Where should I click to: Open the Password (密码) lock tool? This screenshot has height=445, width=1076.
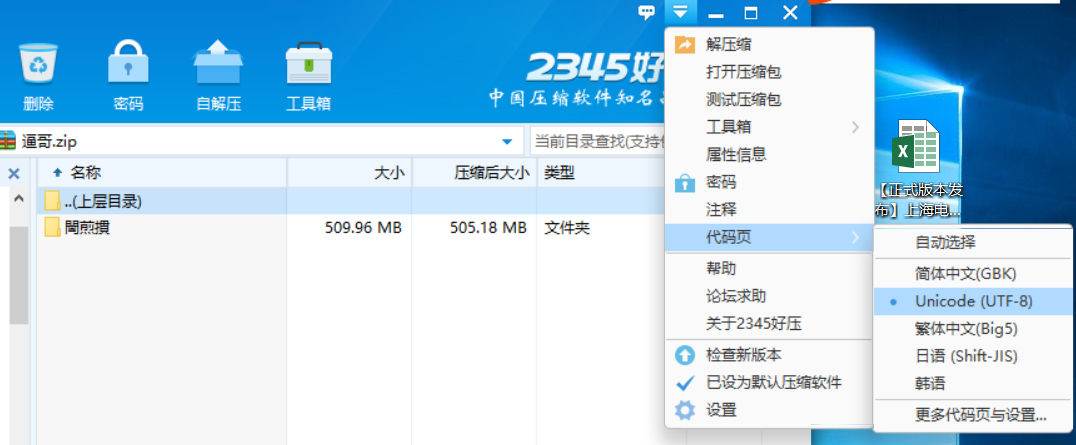click(x=128, y=62)
